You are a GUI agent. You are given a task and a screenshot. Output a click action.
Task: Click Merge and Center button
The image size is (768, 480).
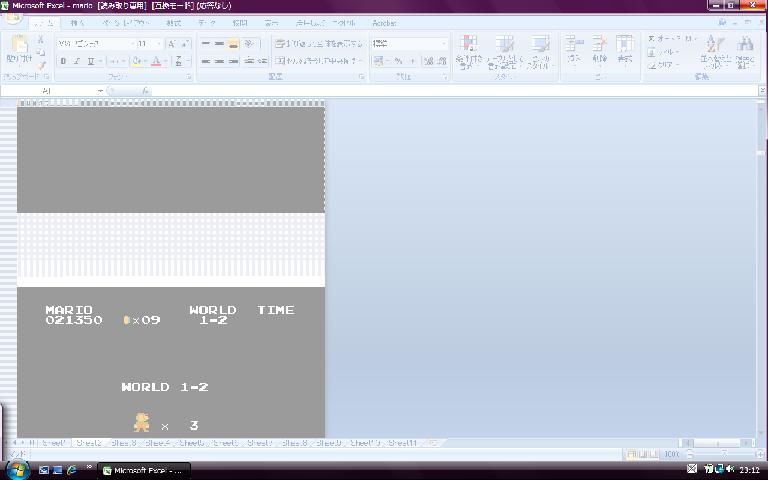pyautogui.click(x=315, y=61)
